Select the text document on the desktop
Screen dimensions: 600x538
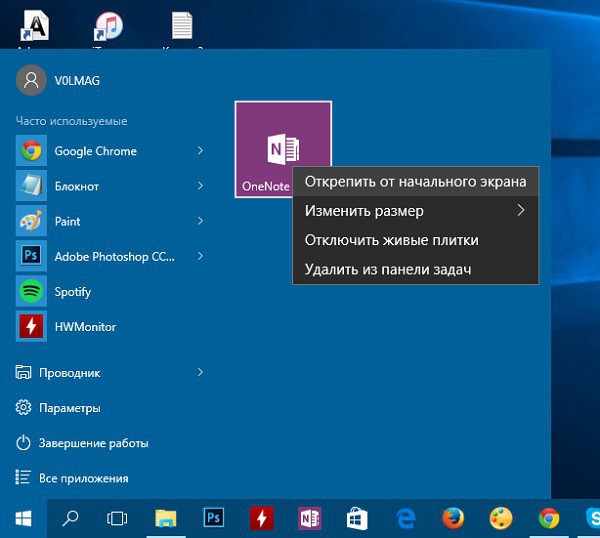click(182, 25)
